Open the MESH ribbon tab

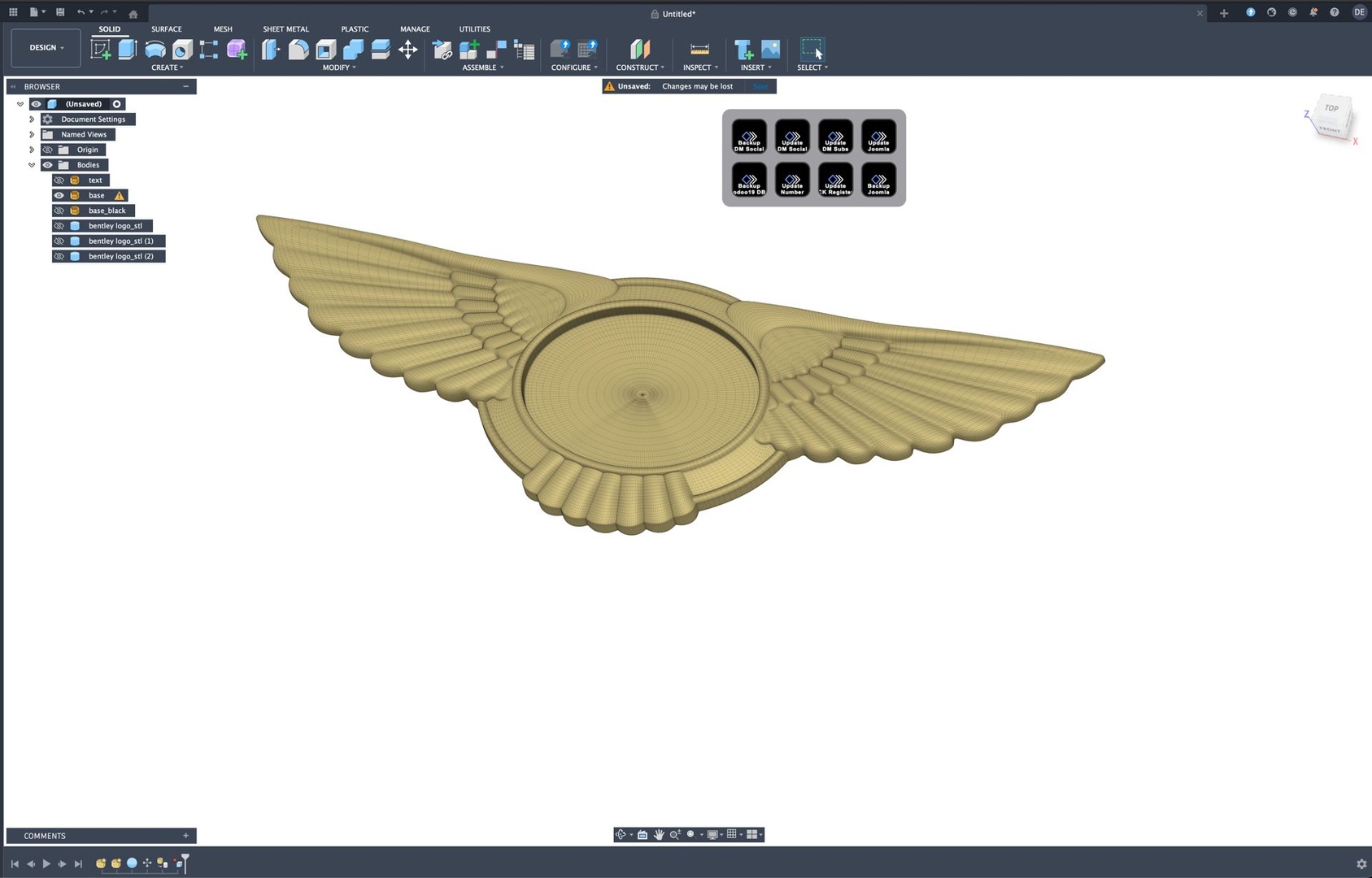(x=222, y=28)
